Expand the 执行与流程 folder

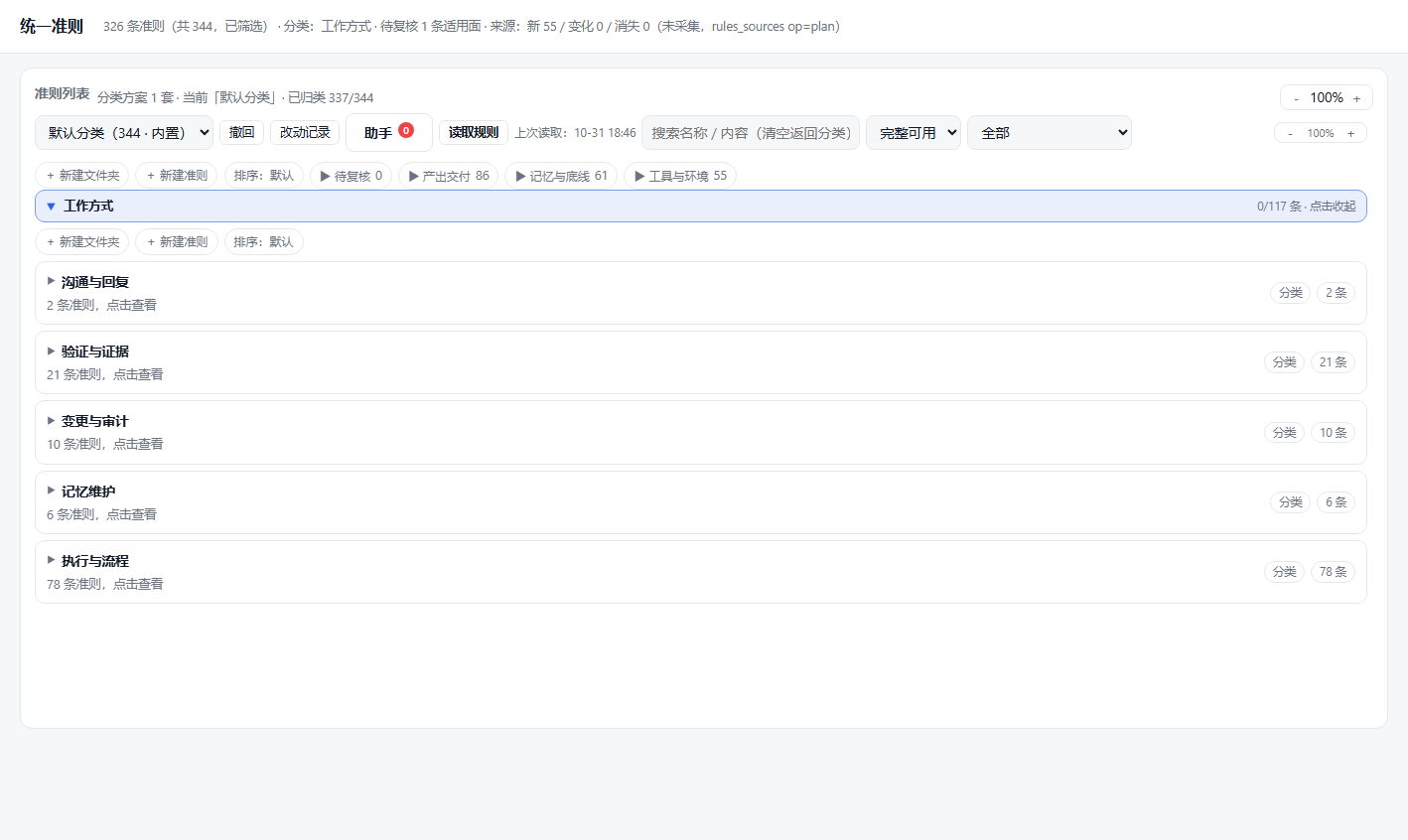(701, 572)
